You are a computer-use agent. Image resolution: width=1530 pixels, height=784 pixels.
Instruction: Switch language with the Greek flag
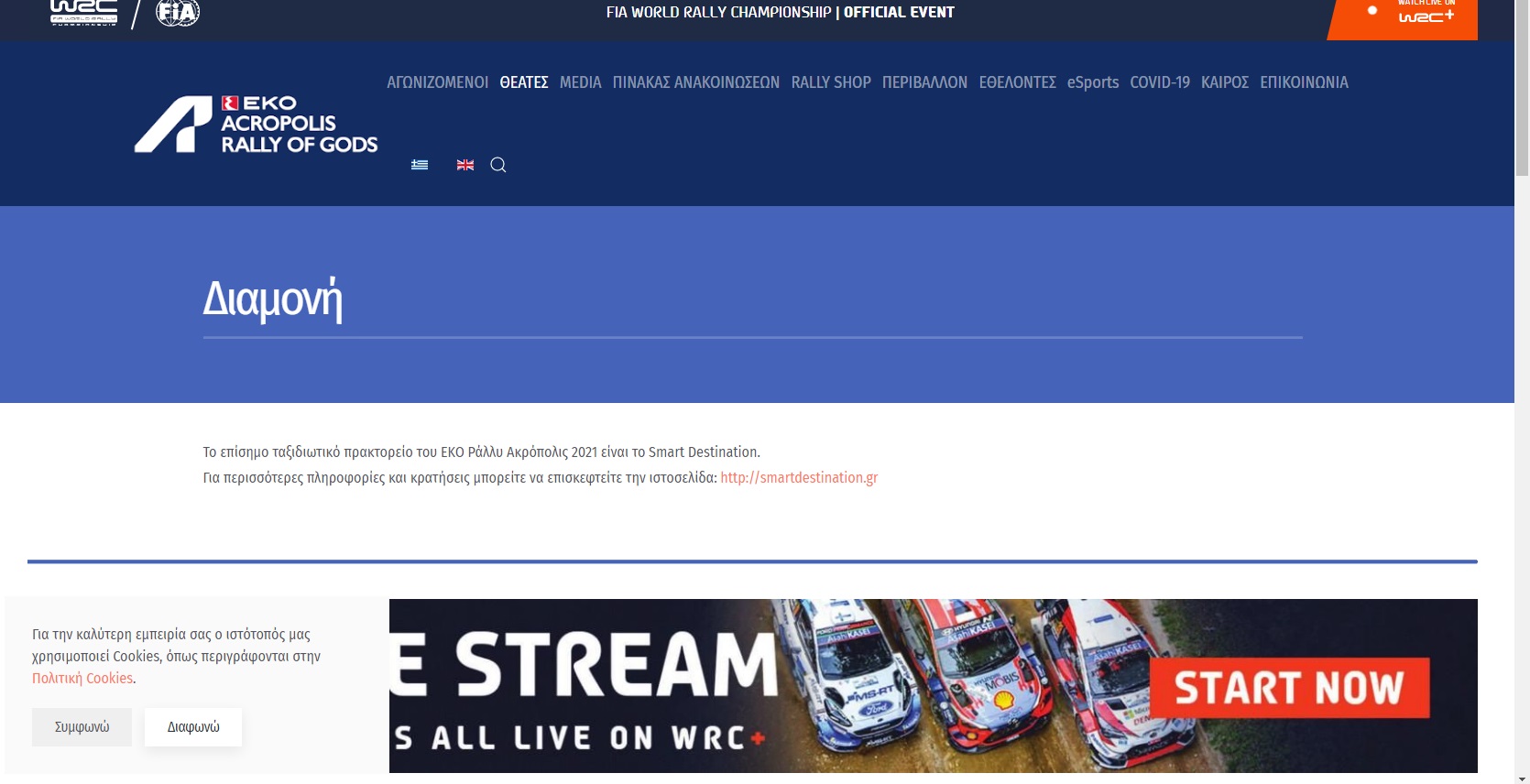pyautogui.click(x=420, y=165)
